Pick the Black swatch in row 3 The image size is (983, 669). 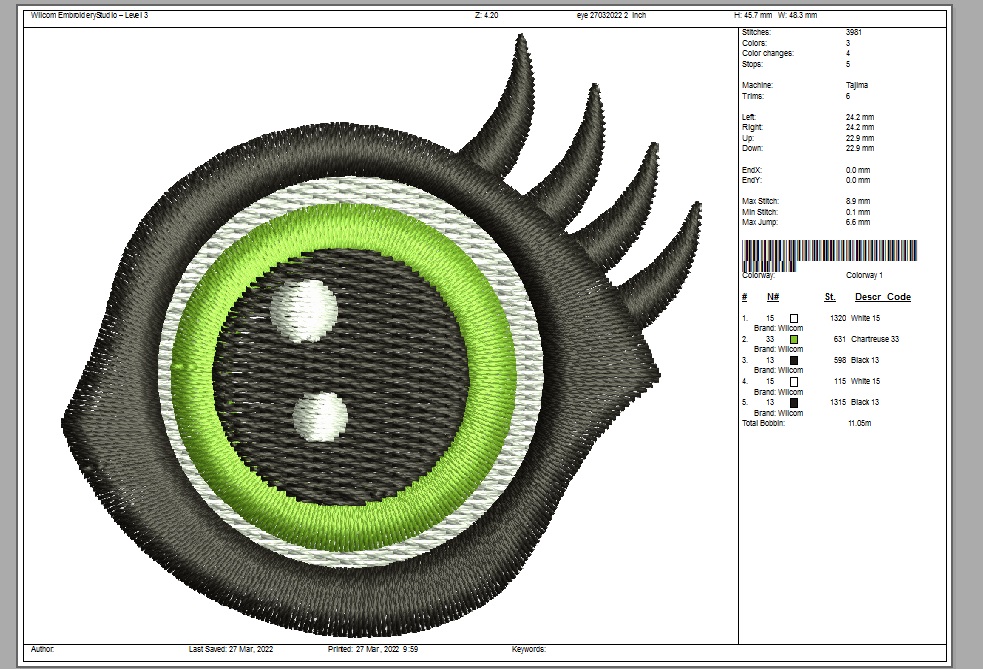pyautogui.click(x=794, y=360)
